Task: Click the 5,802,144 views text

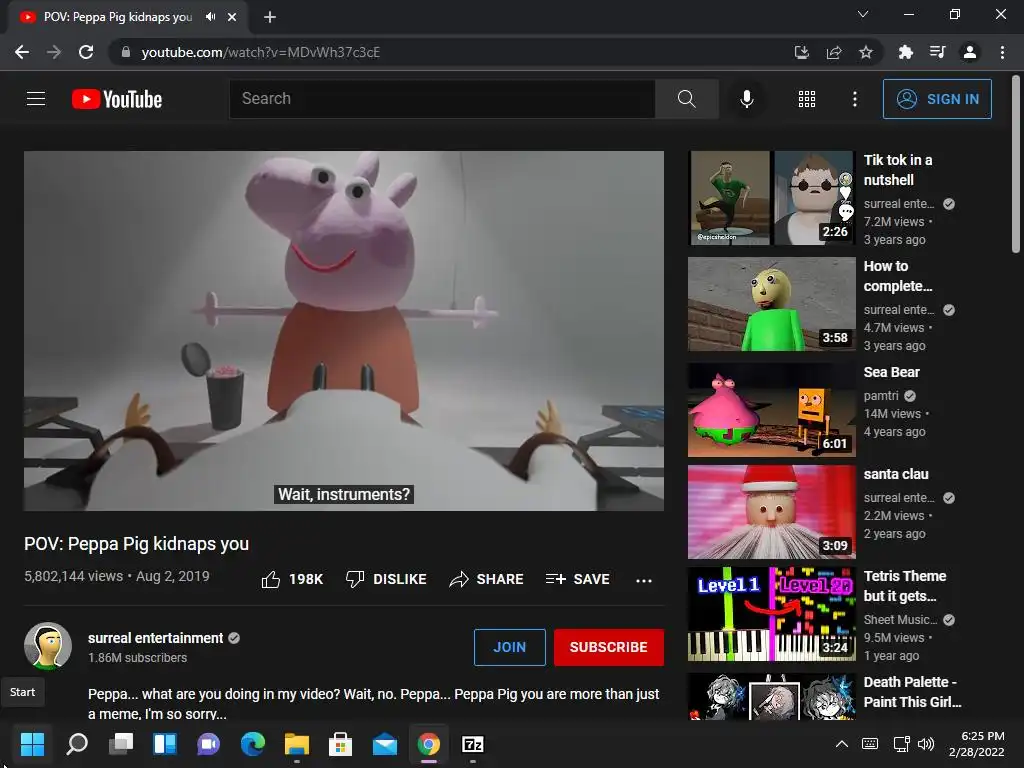Action: [73, 576]
